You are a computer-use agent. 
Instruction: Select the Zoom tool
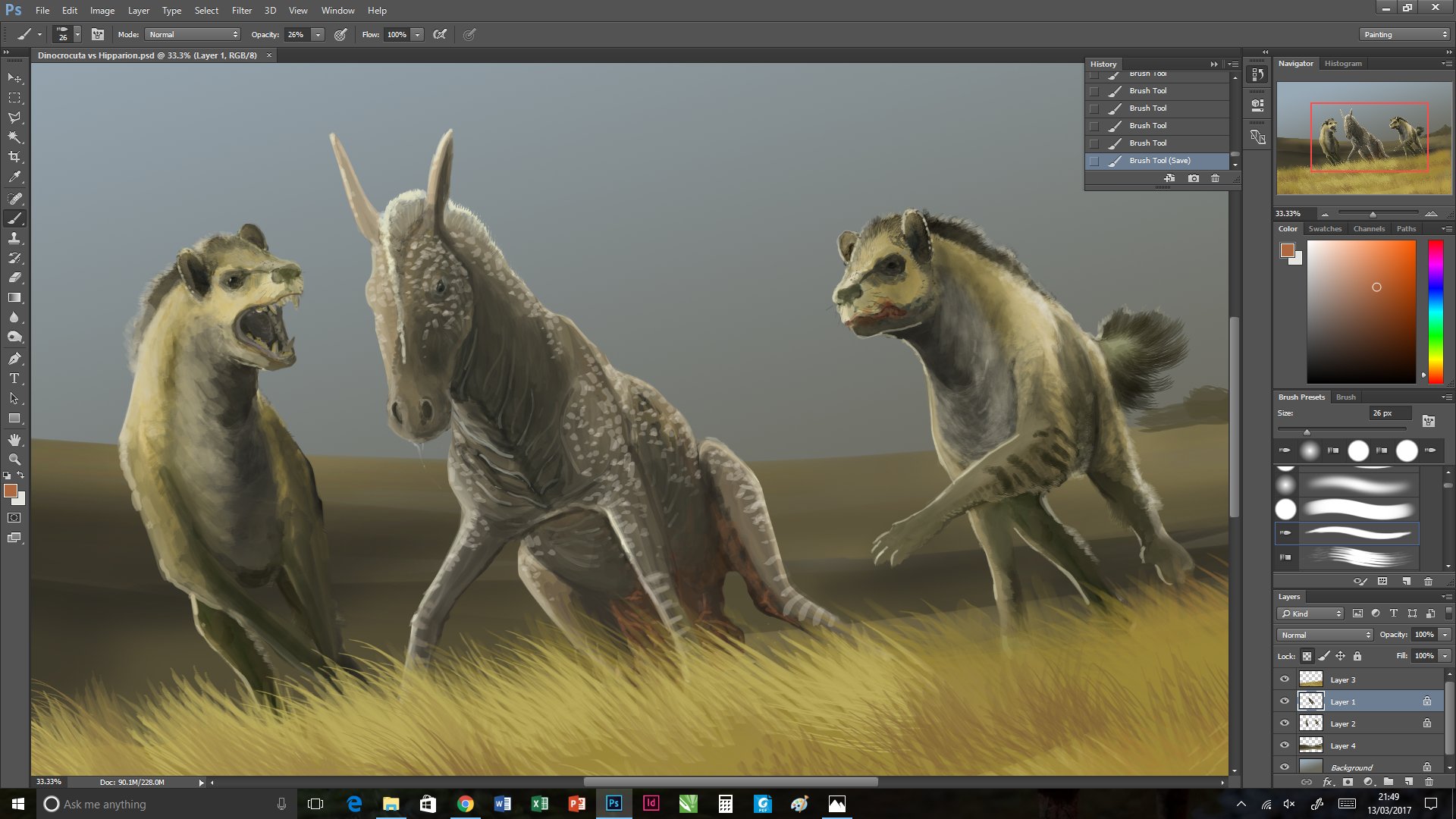click(x=14, y=459)
